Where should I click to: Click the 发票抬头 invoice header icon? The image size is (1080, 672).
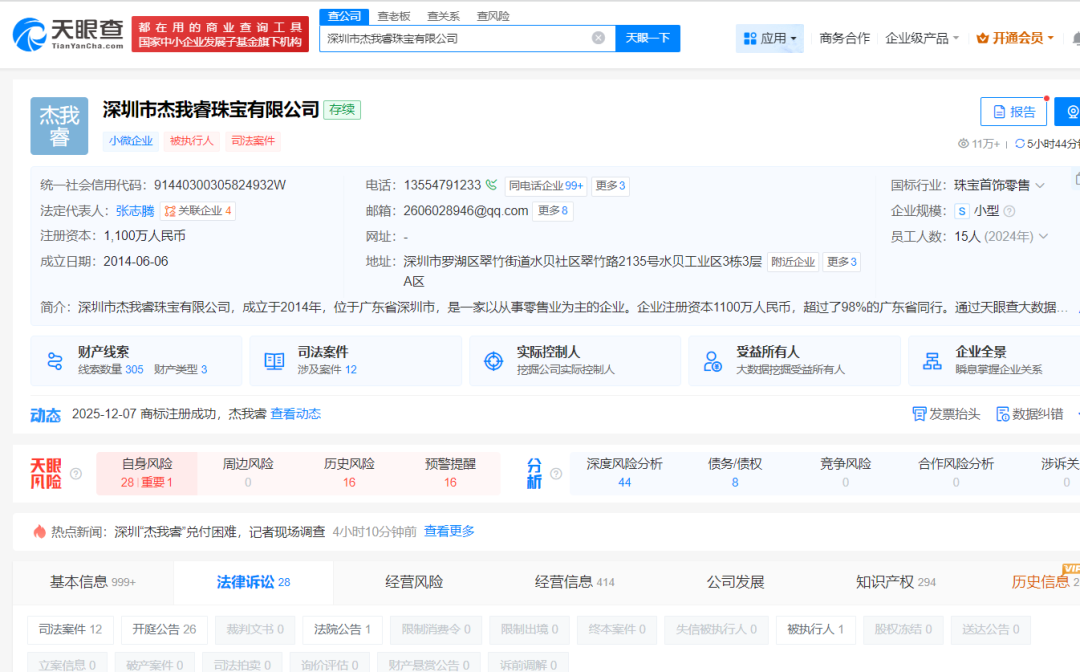click(919, 414)
